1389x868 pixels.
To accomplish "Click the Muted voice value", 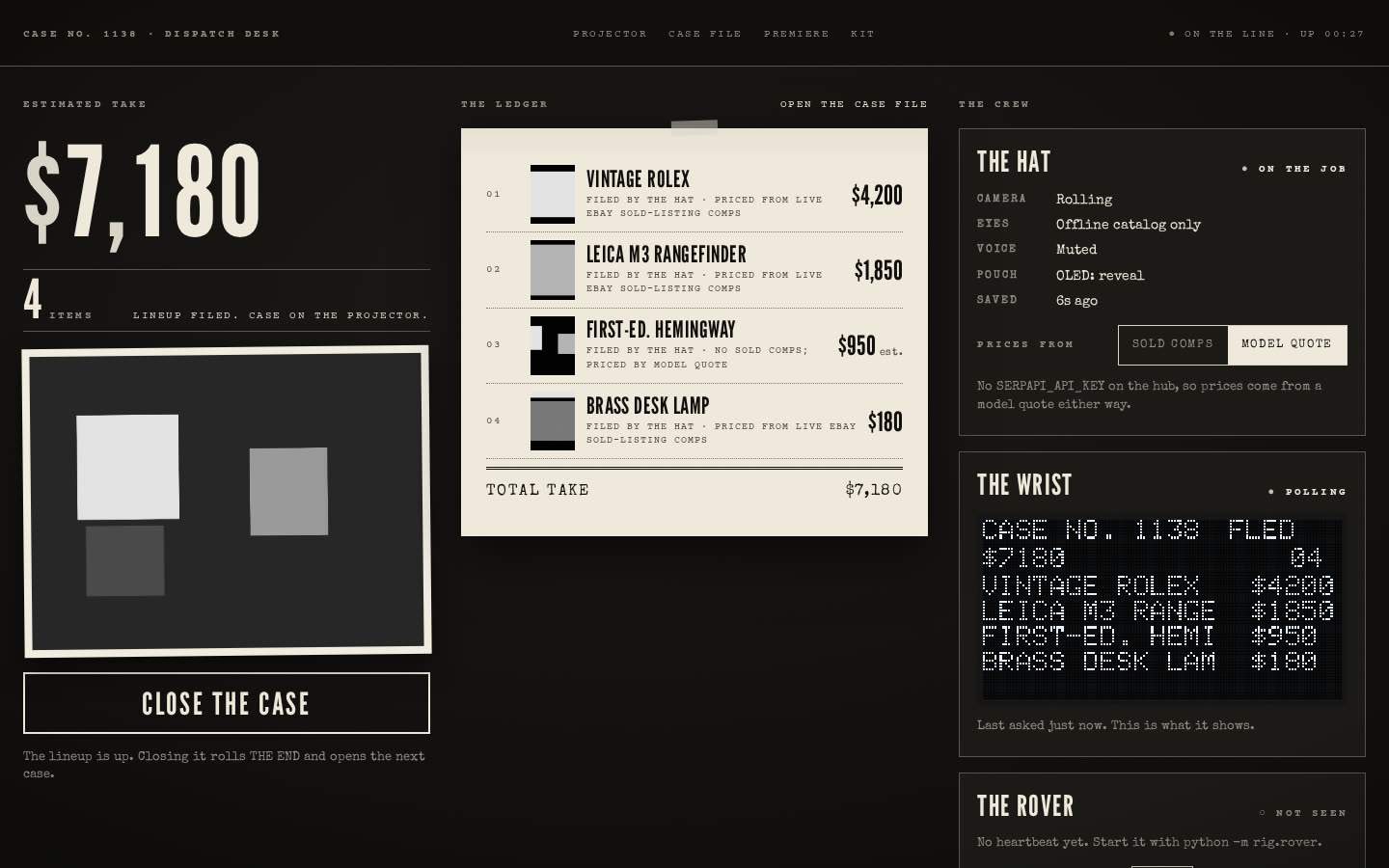I will pyautogui.click(x=1076, y=250).
